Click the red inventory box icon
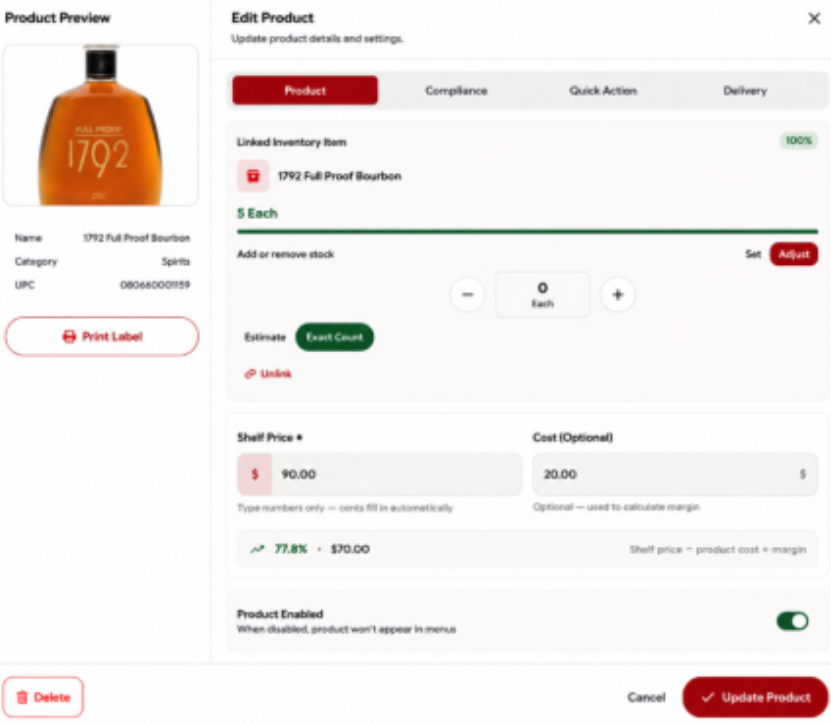 (x=253, y=176)
